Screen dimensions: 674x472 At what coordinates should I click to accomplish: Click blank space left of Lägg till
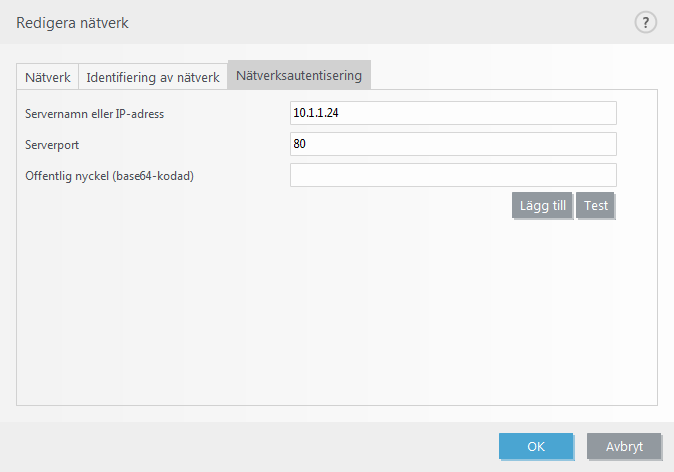pos(300,206)
